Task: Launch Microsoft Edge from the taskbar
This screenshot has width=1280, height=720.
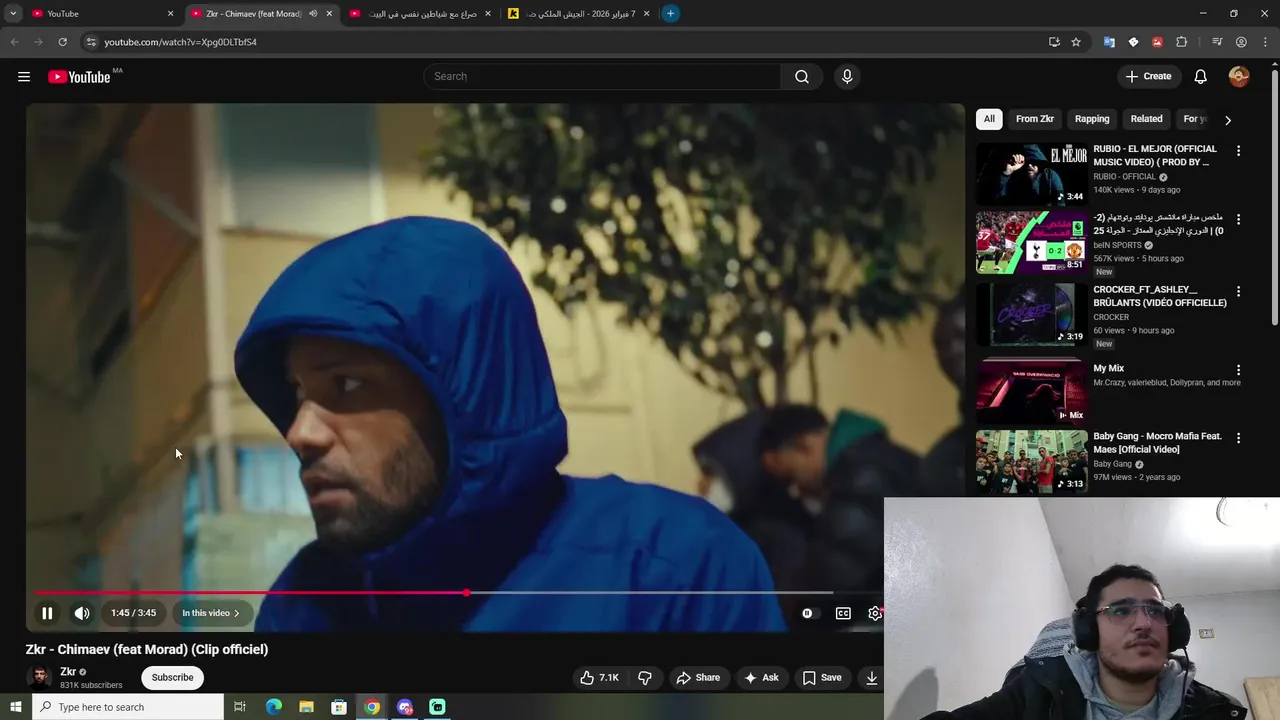Action: [x=274, y=707]
